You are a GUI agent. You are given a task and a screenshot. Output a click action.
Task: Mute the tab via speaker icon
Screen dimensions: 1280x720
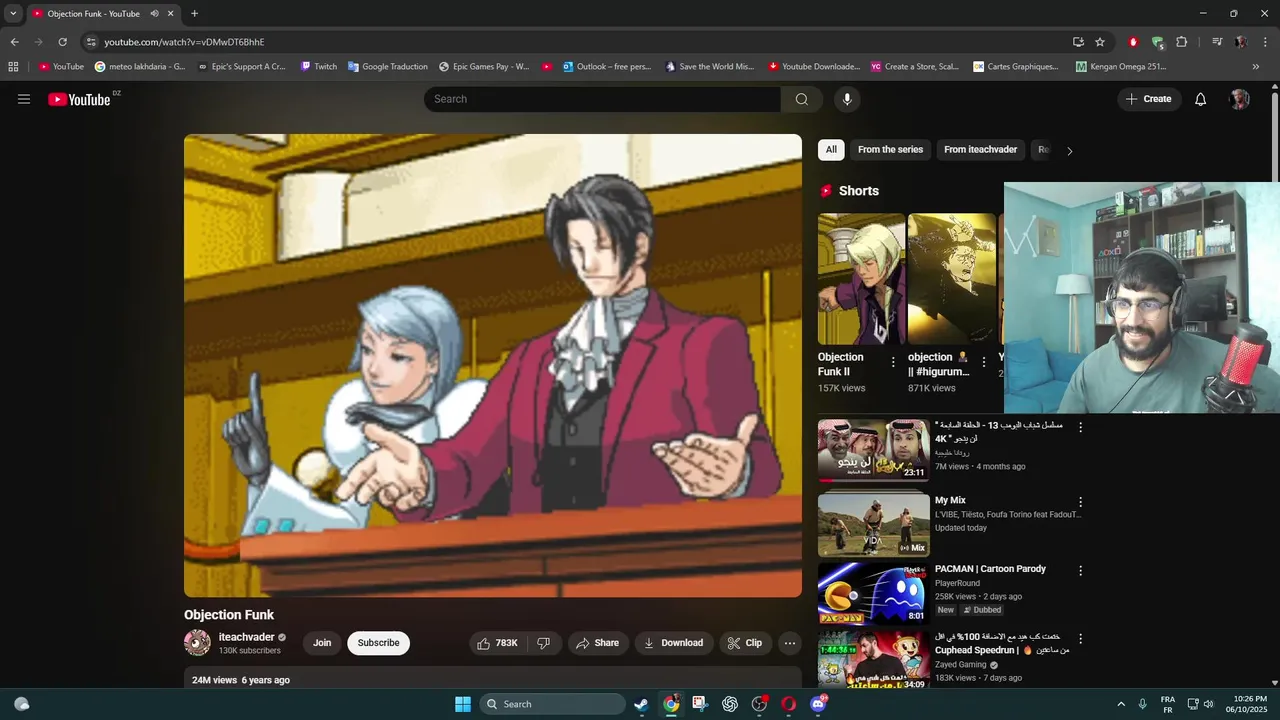(154, 14)
